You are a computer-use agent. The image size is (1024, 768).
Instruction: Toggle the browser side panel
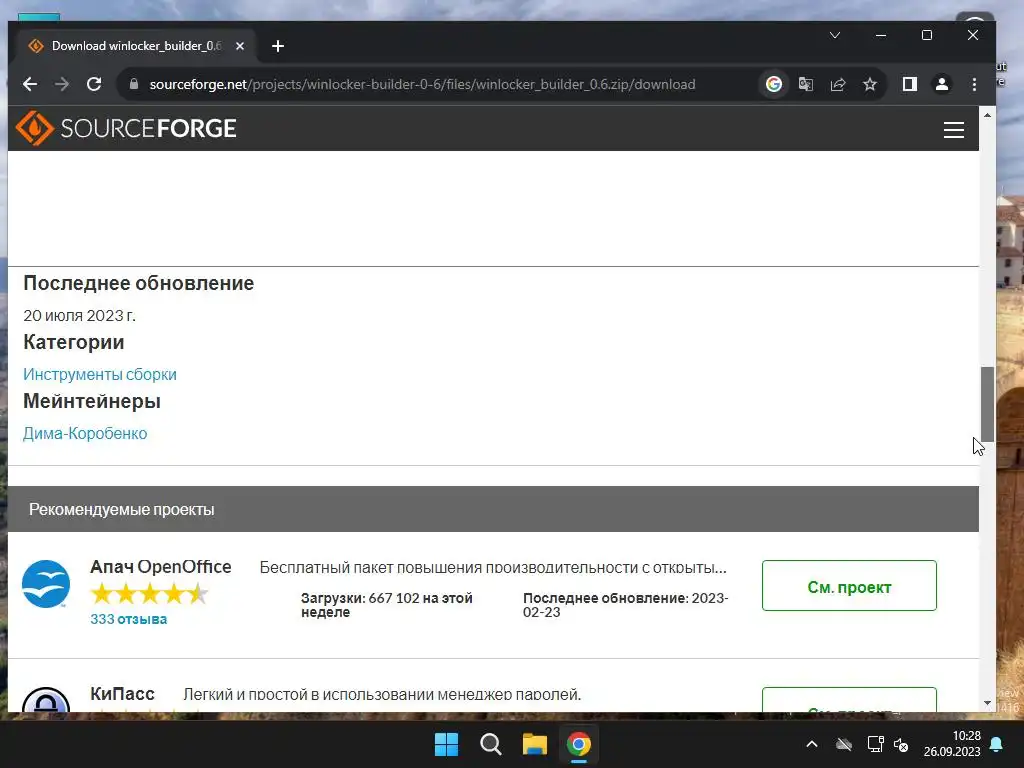(910, 84)
